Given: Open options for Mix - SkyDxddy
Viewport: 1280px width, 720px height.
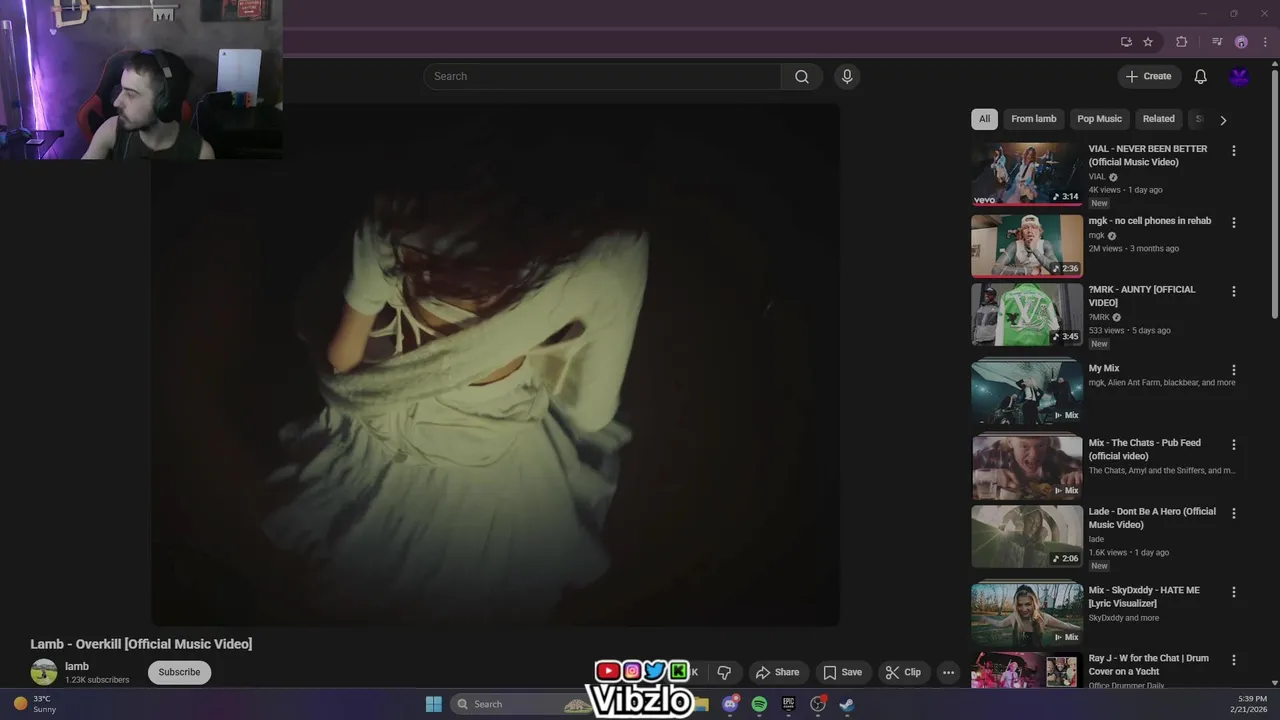Looking at the screenshot, I should pyautogui.click(x=1233, y=592).
